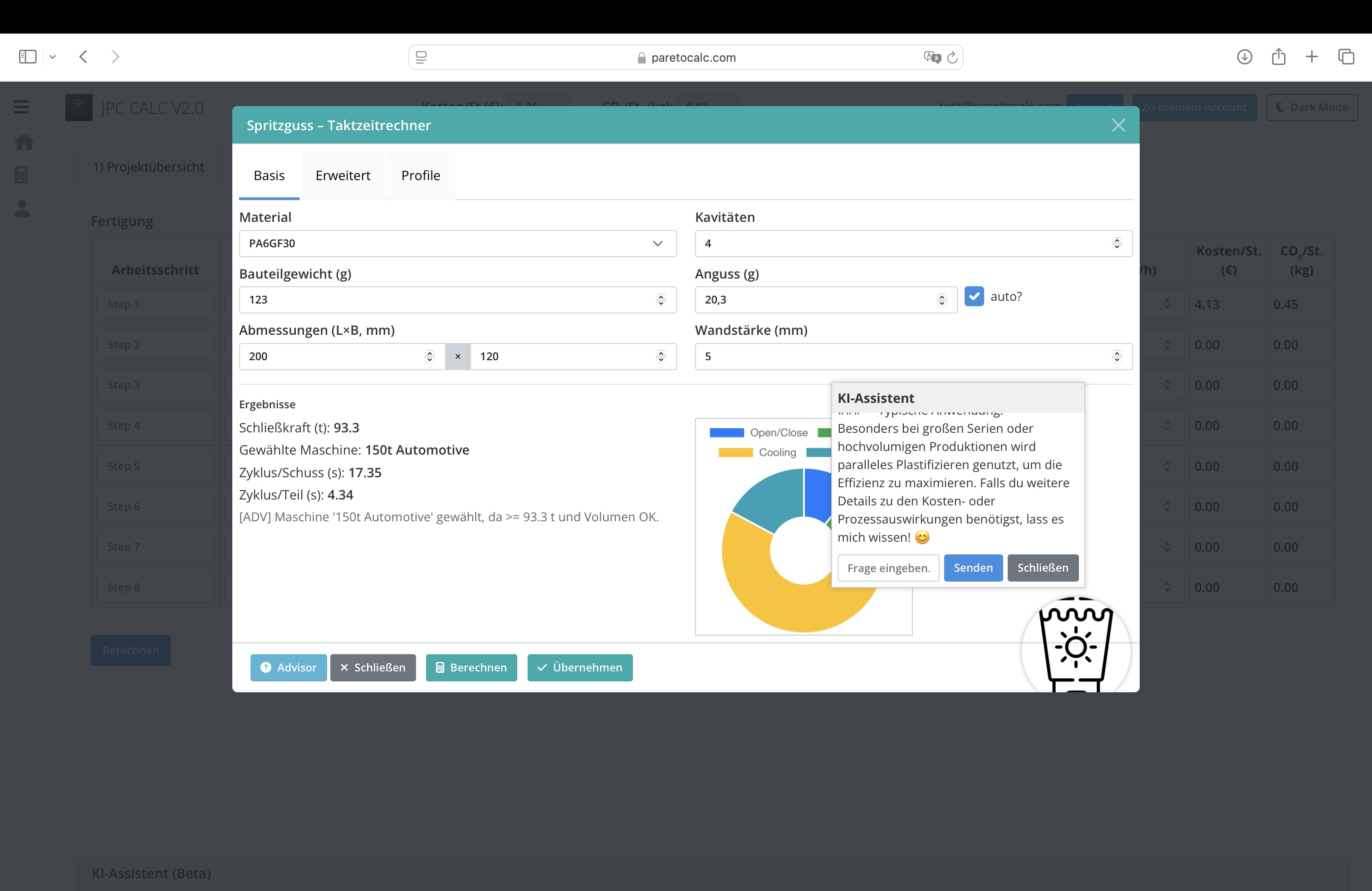This screenshot has width=1372, height=891.
Task: Toggle the Open/Close blue legend swatch
Action: point(726,432)
